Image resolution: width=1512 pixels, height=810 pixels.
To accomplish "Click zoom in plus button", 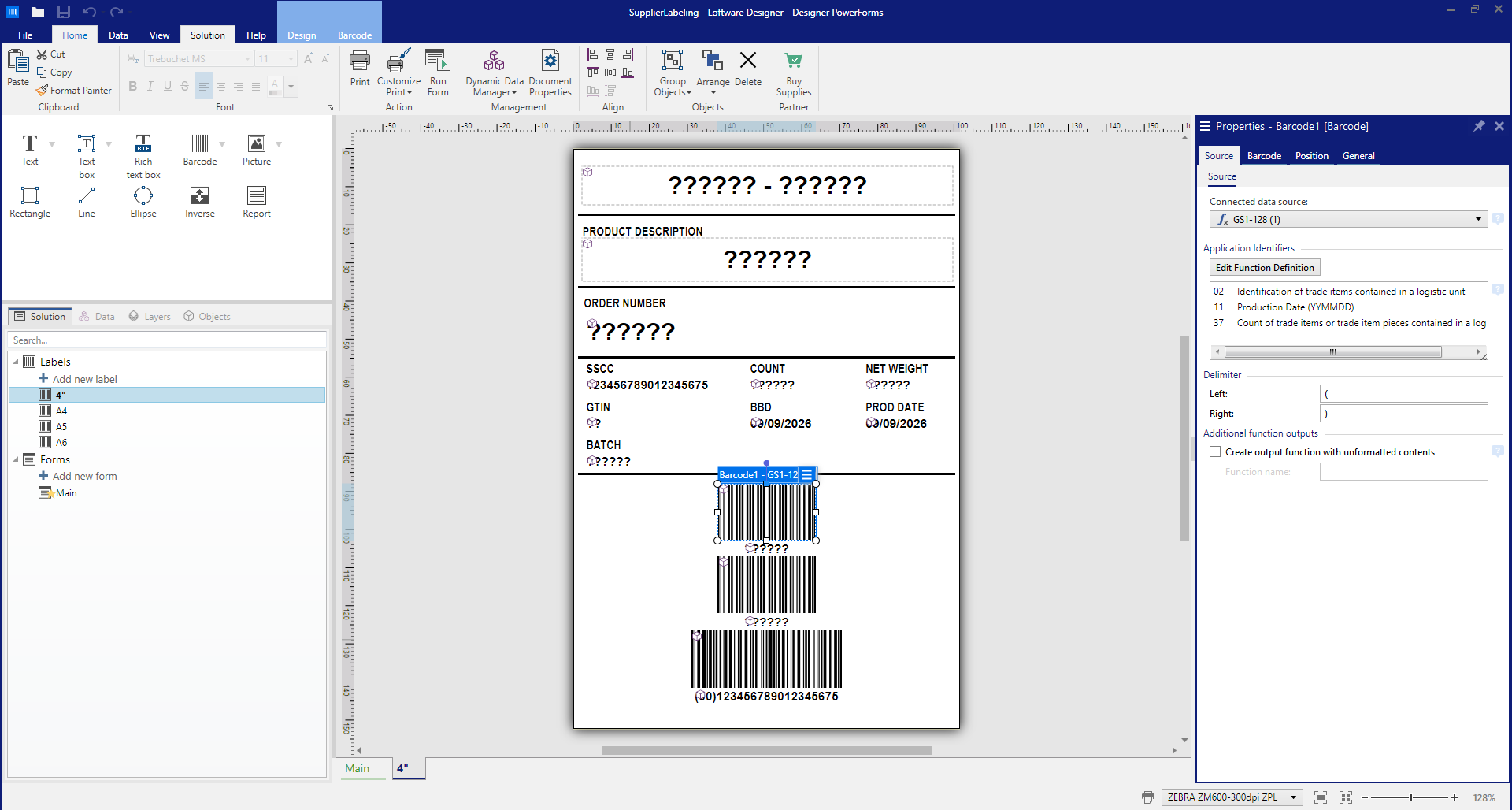I will [1455, 797].
